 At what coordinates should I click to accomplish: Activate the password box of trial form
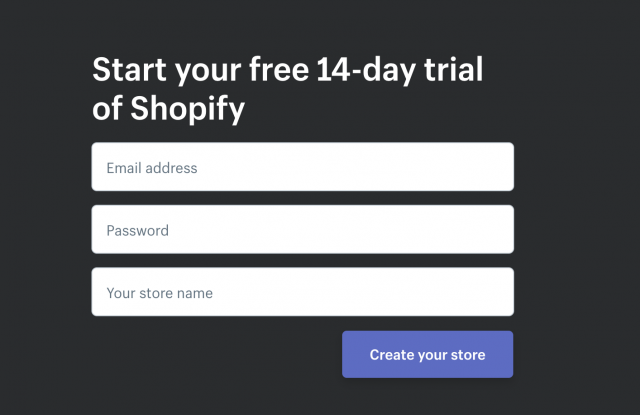pyautogui.click(x=302, y=229)
